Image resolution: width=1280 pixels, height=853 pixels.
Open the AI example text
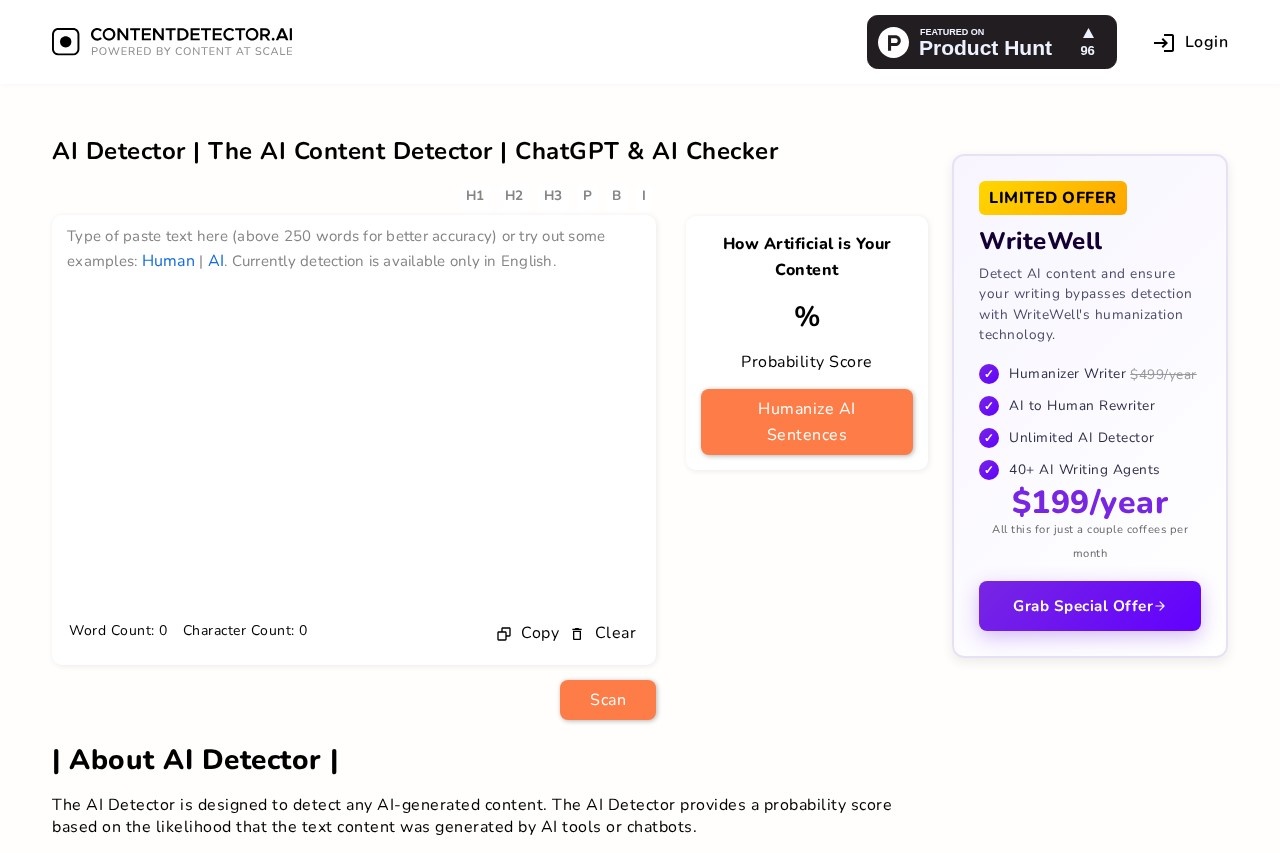(x=215, y=261)
